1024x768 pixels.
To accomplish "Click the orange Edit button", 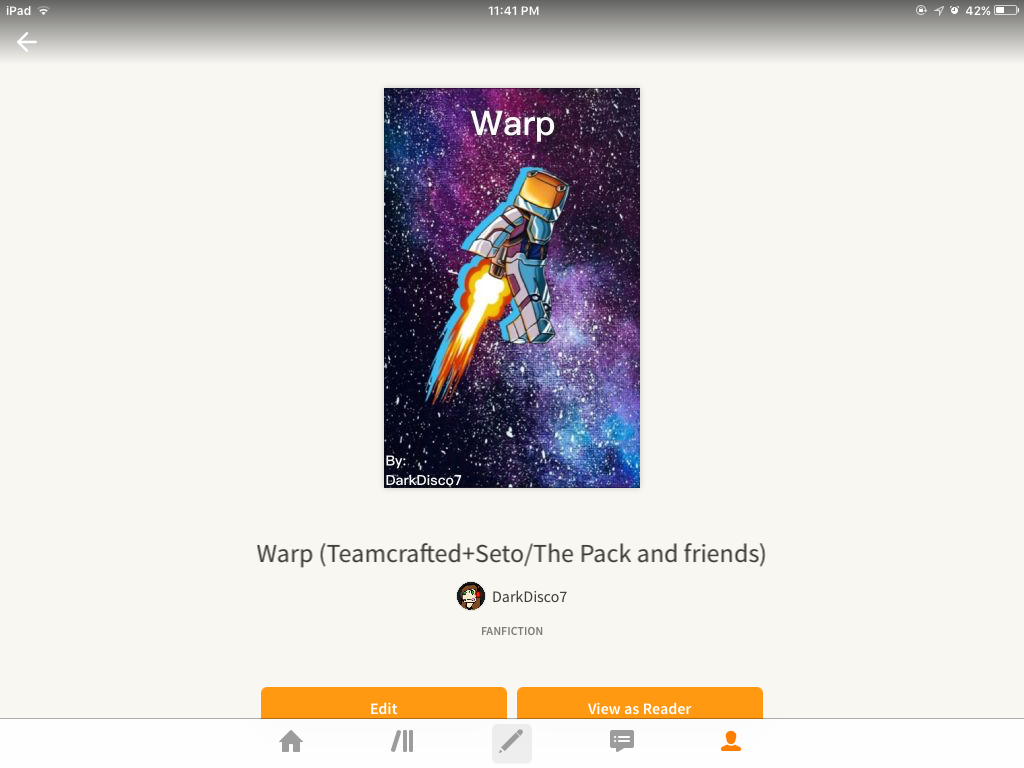I will (384, 703).
